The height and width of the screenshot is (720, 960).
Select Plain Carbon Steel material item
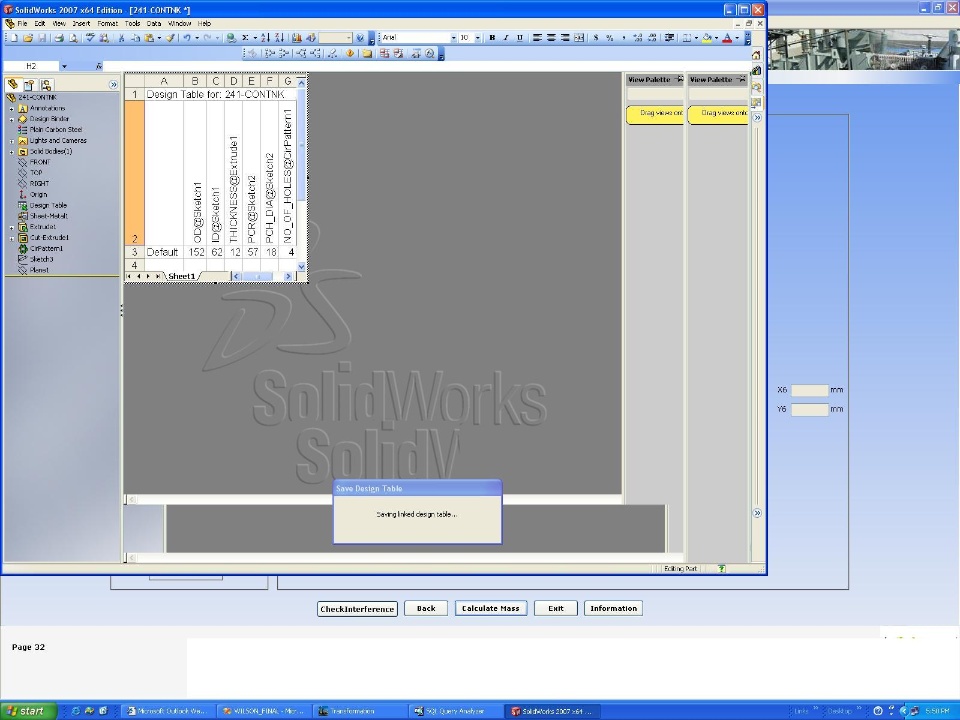pos(50,130)
